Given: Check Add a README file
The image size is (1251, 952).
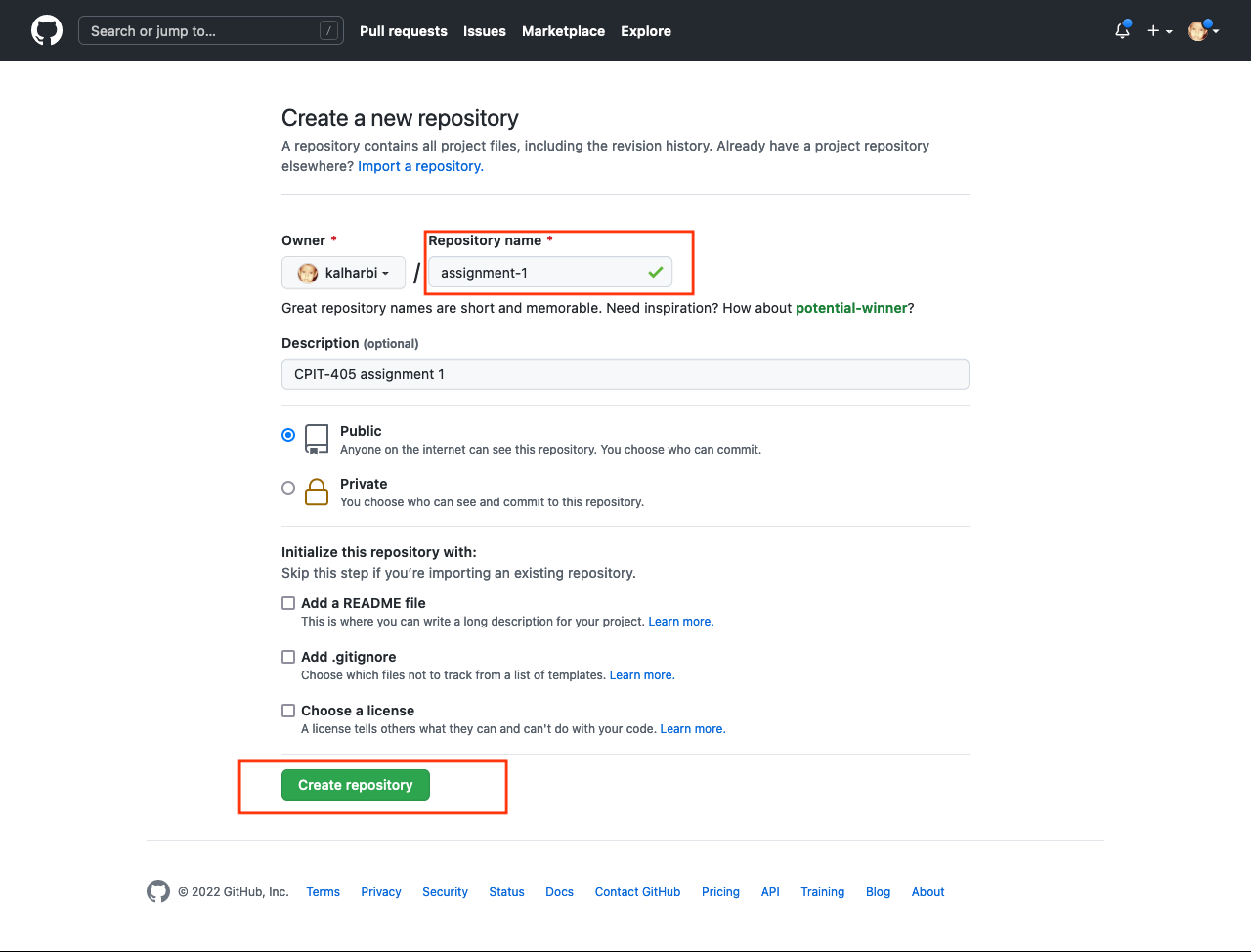Looking at the screenshot, I should 288,603.
